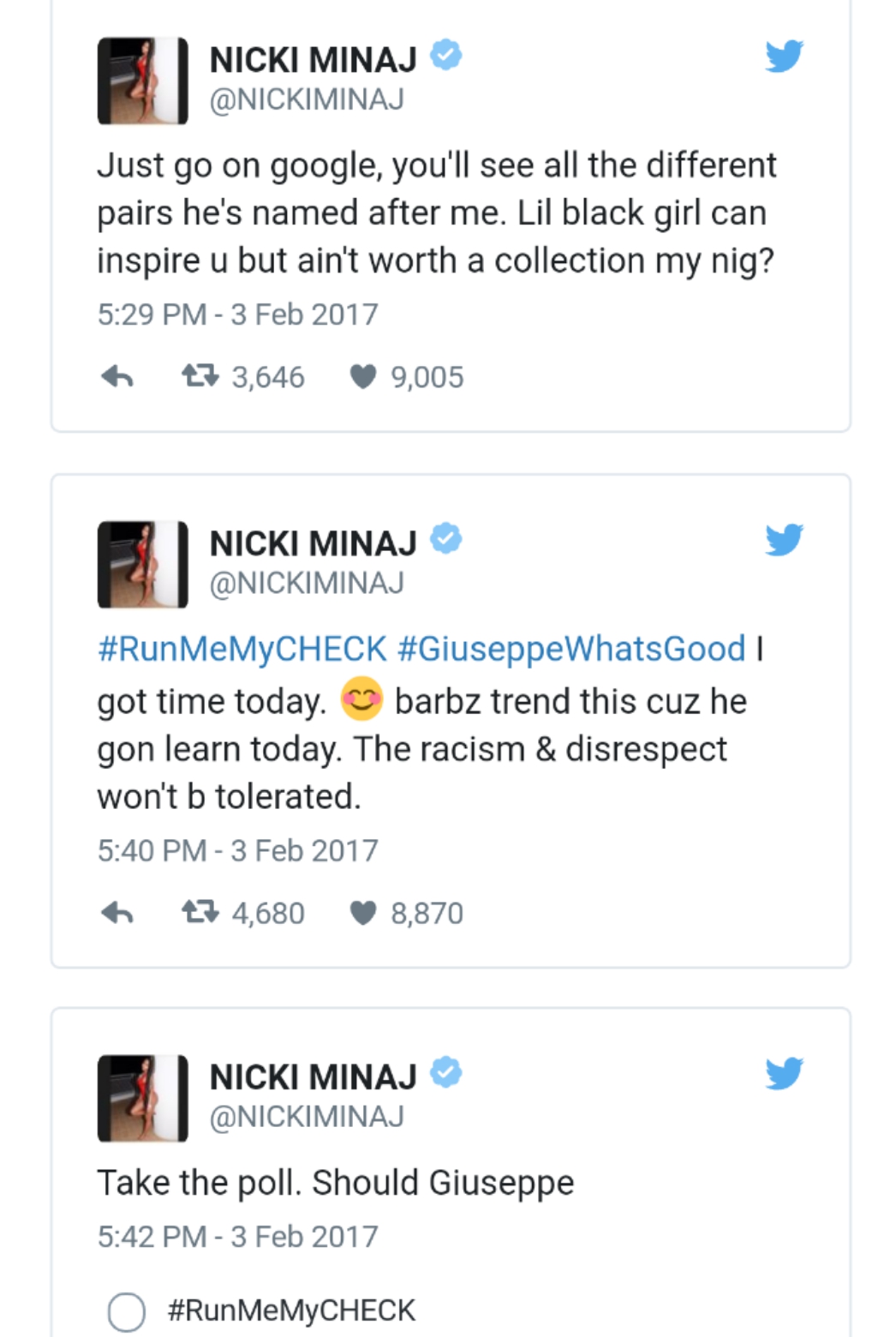Screen dimensions: 896x1337
Task: Open profile picture on the poll tweet
Action: (x=142, y=1098)
